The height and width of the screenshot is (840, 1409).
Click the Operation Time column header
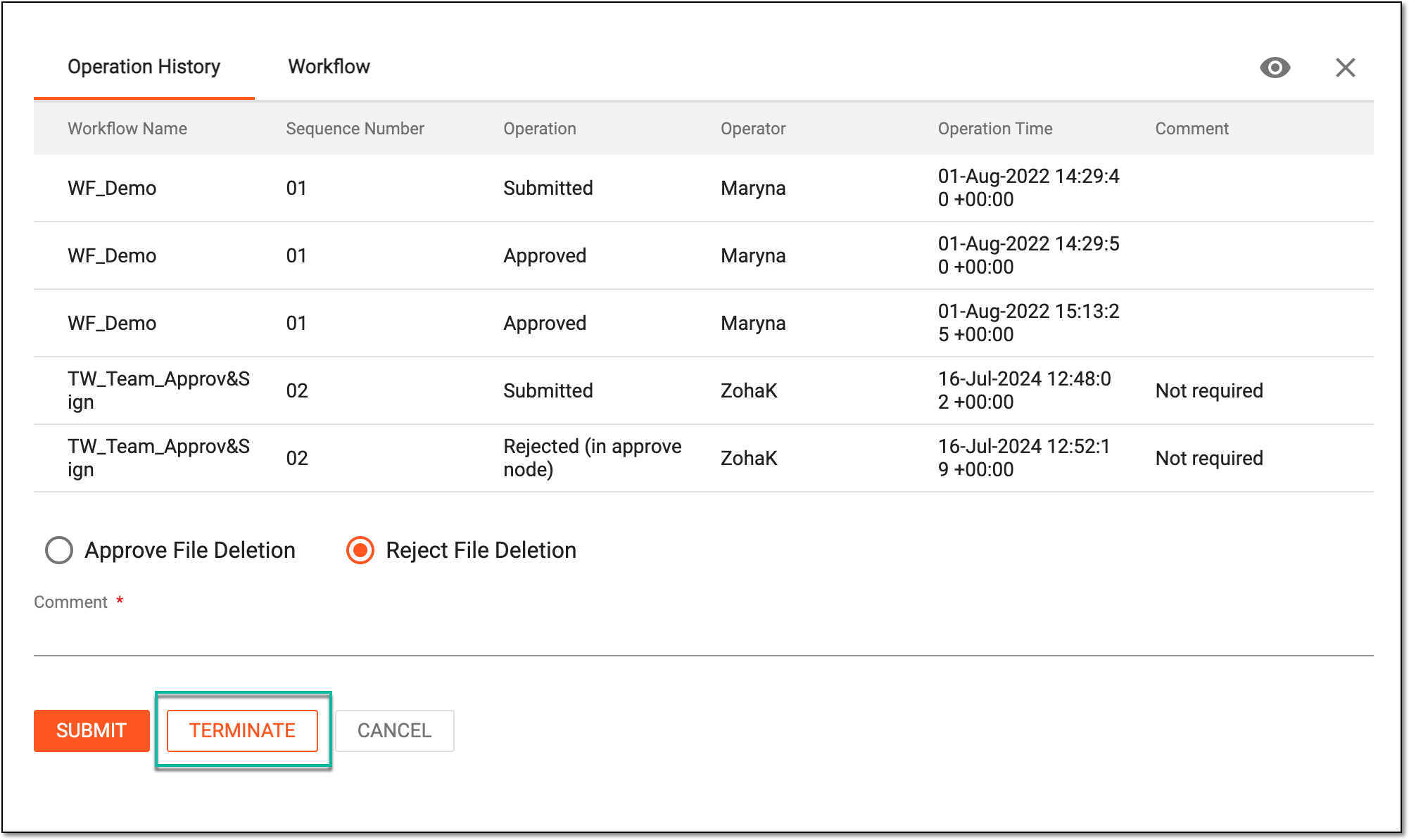[x=995, y=129]
